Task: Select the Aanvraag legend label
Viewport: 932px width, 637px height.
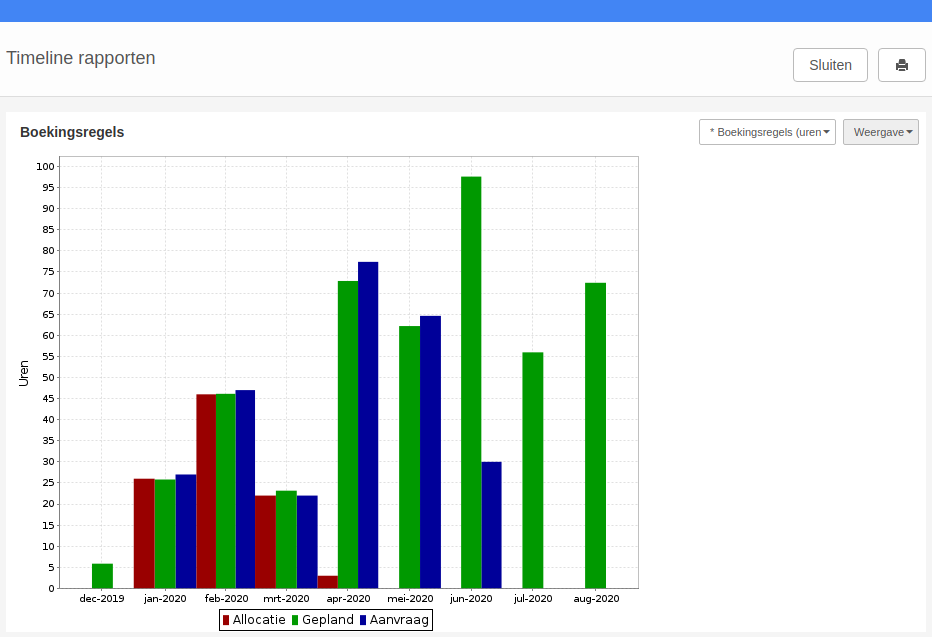Action: point(399,620)
